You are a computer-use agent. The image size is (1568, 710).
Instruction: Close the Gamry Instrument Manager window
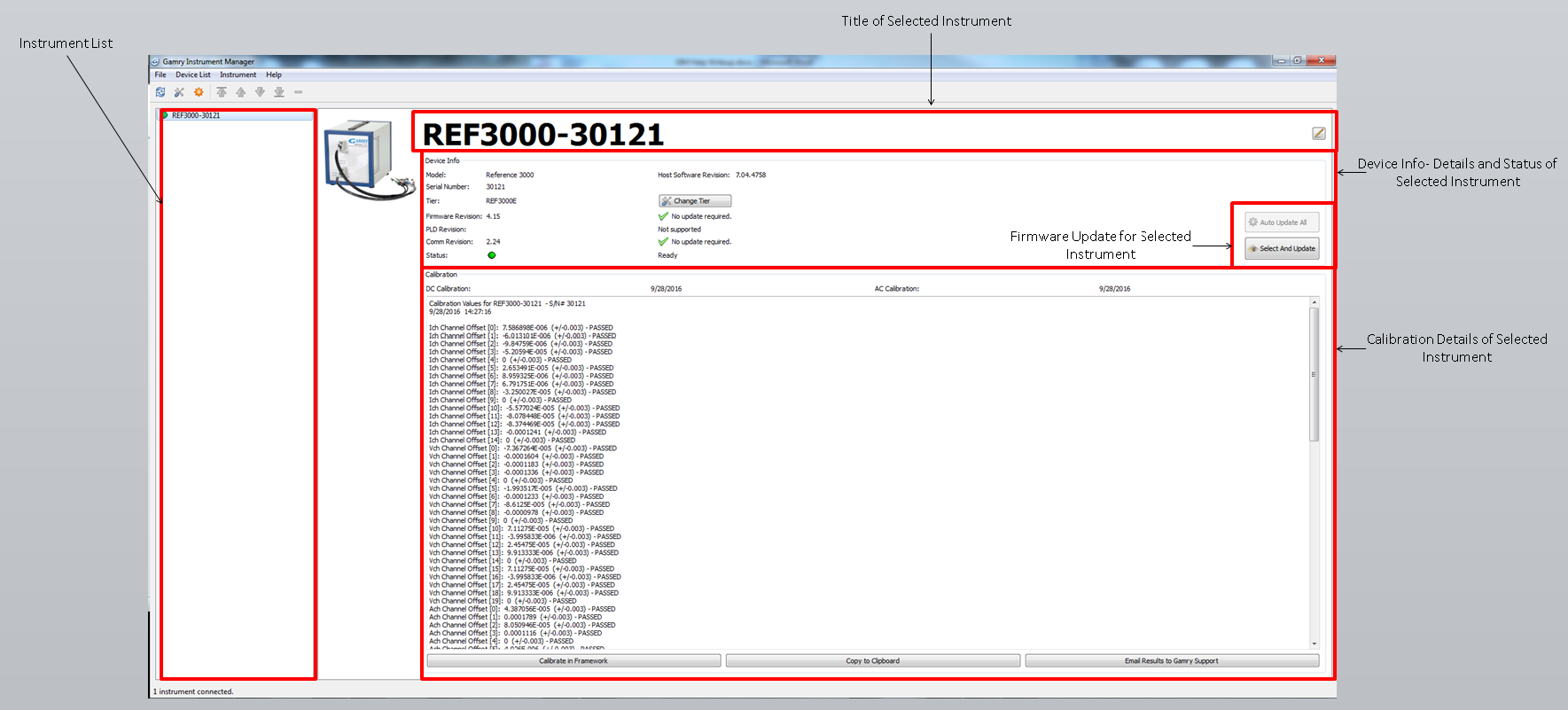coord(1321,60)
